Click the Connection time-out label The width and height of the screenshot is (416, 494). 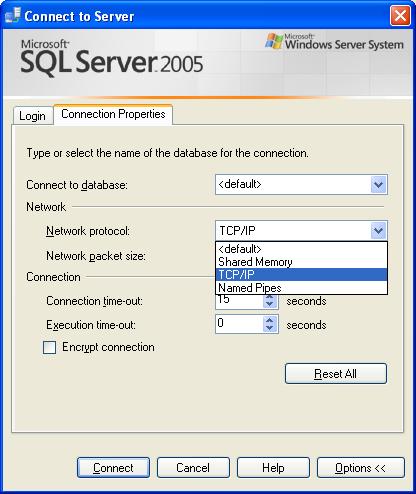[94, 301]
